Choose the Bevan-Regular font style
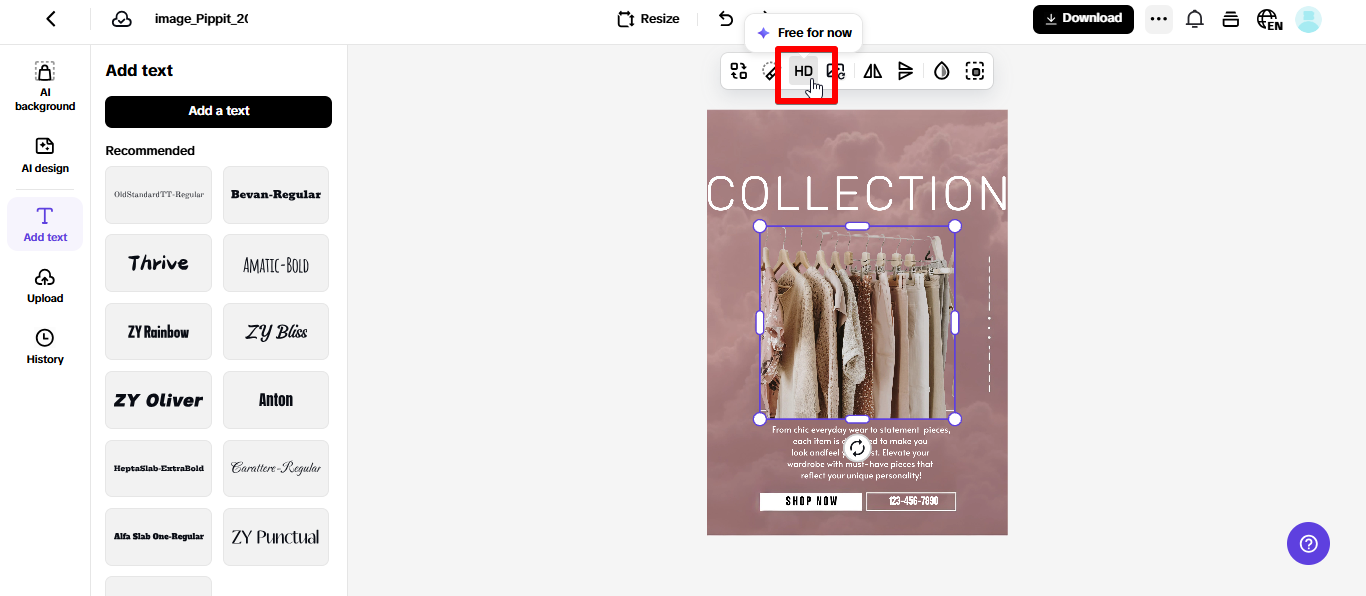 point(276,195)
